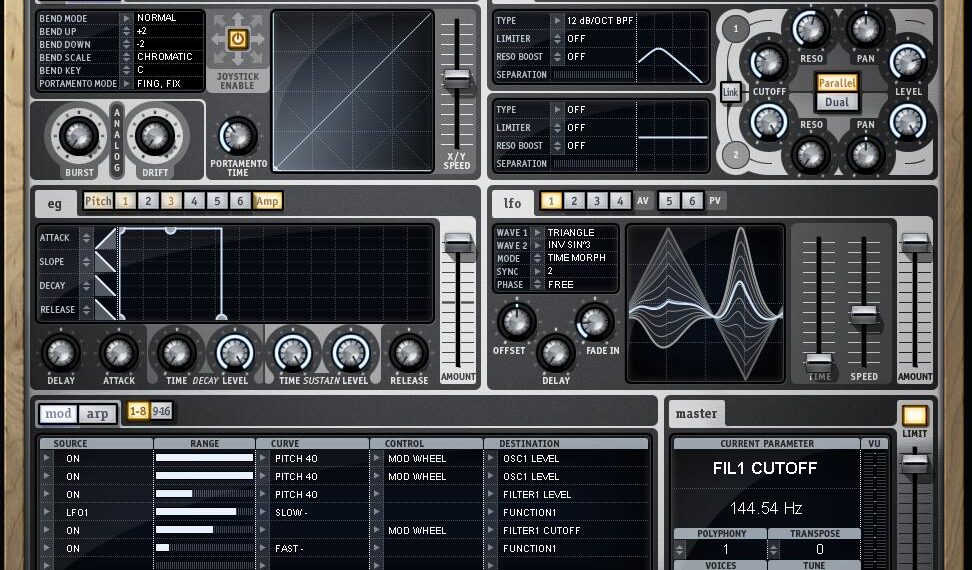
Task: Open the LFO Wave 2 dropdown
Action: [x=537, y=245]
